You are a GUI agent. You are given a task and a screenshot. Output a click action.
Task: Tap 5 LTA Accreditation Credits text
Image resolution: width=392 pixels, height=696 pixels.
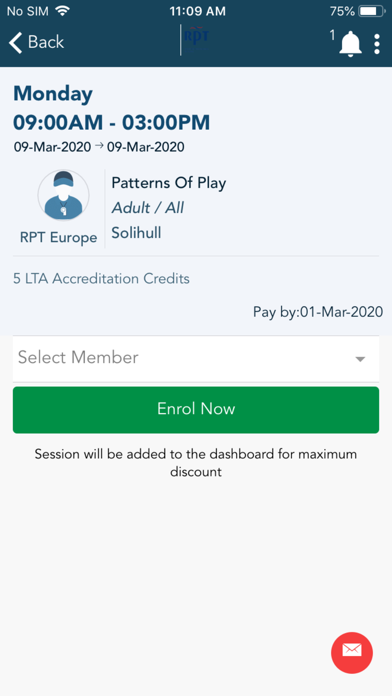point(102,279)
